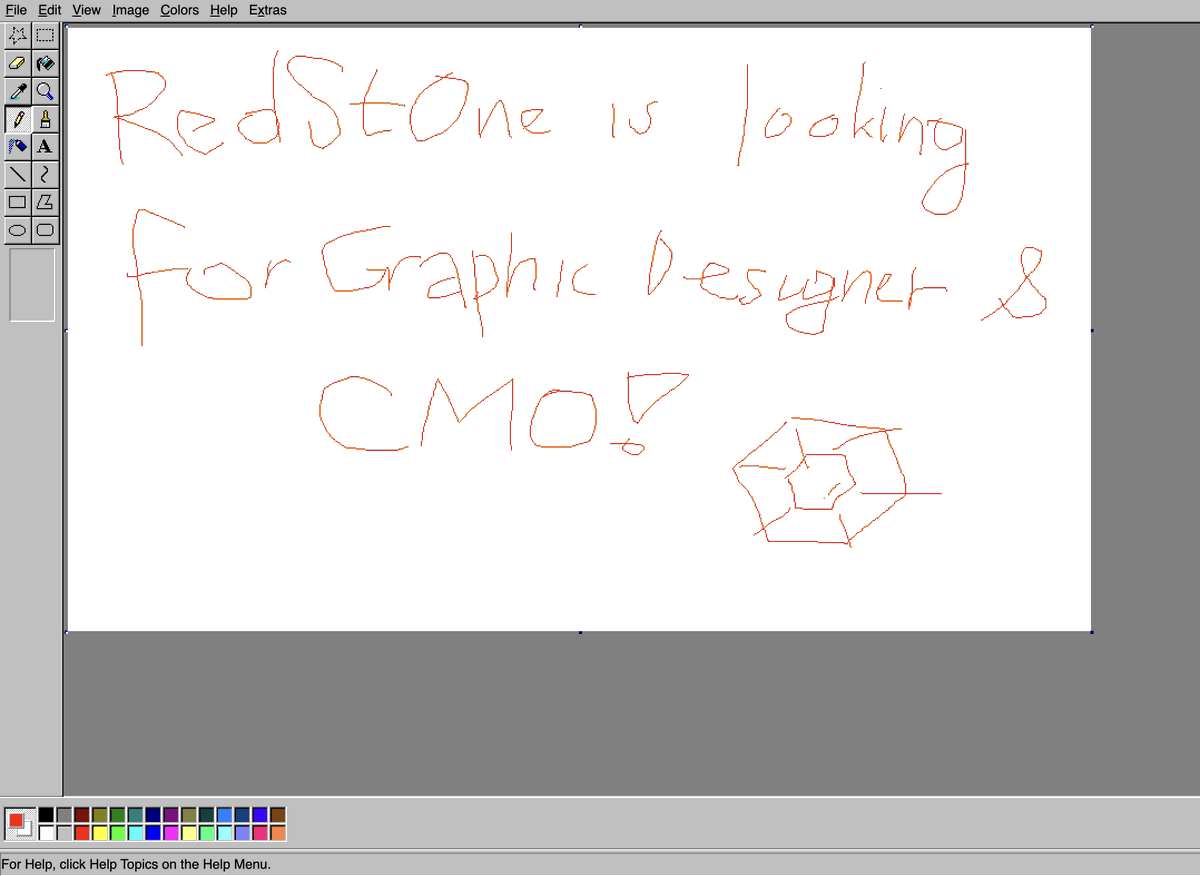Select the Text tool

click(45, 146)
